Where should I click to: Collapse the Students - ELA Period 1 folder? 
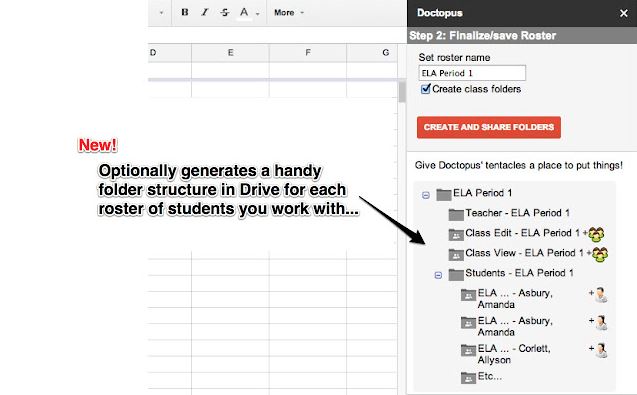click(438, 276)
